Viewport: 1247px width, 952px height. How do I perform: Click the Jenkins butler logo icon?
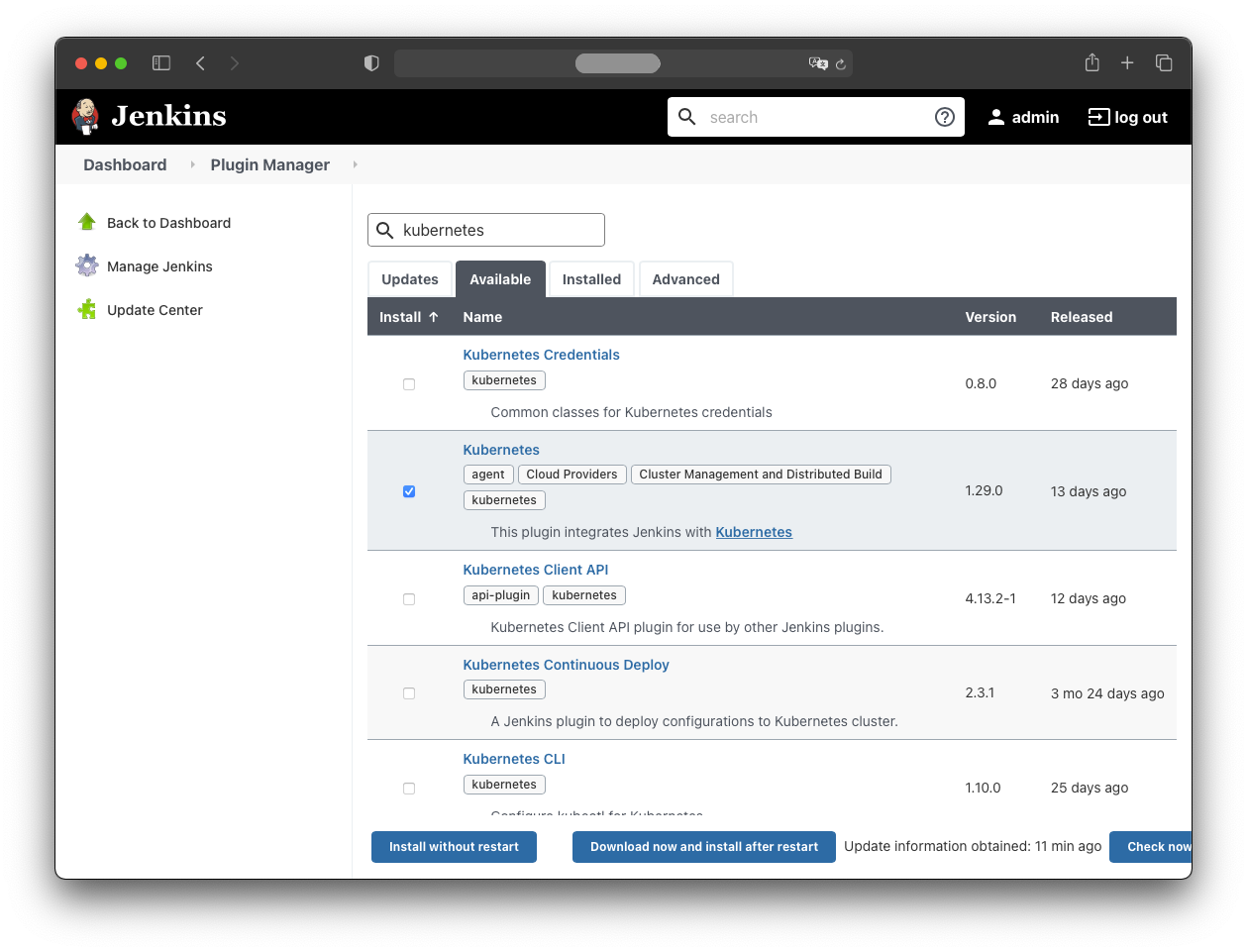pos(86,116)
